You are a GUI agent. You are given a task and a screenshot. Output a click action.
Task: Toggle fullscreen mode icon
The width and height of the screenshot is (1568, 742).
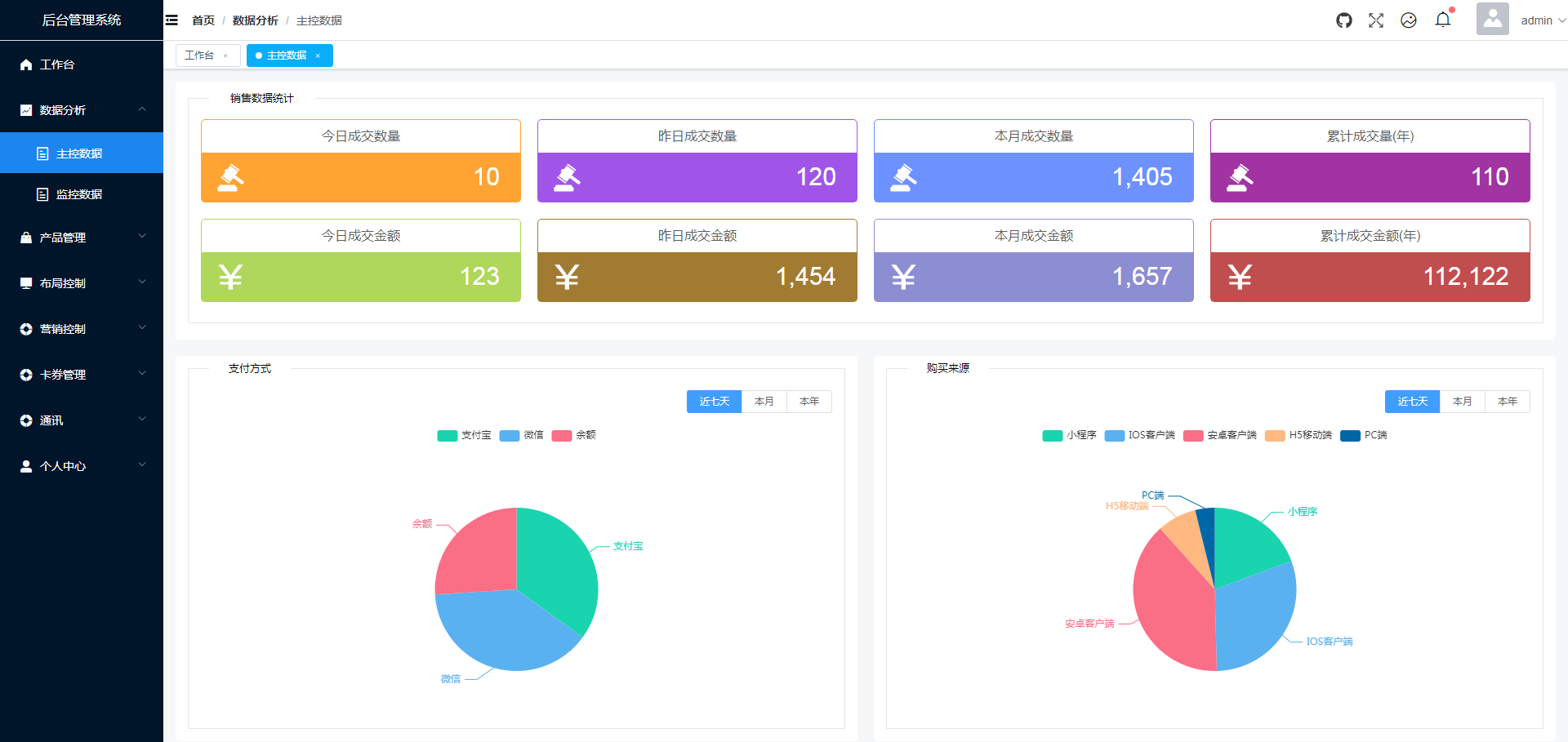(x=1376, y=20)
